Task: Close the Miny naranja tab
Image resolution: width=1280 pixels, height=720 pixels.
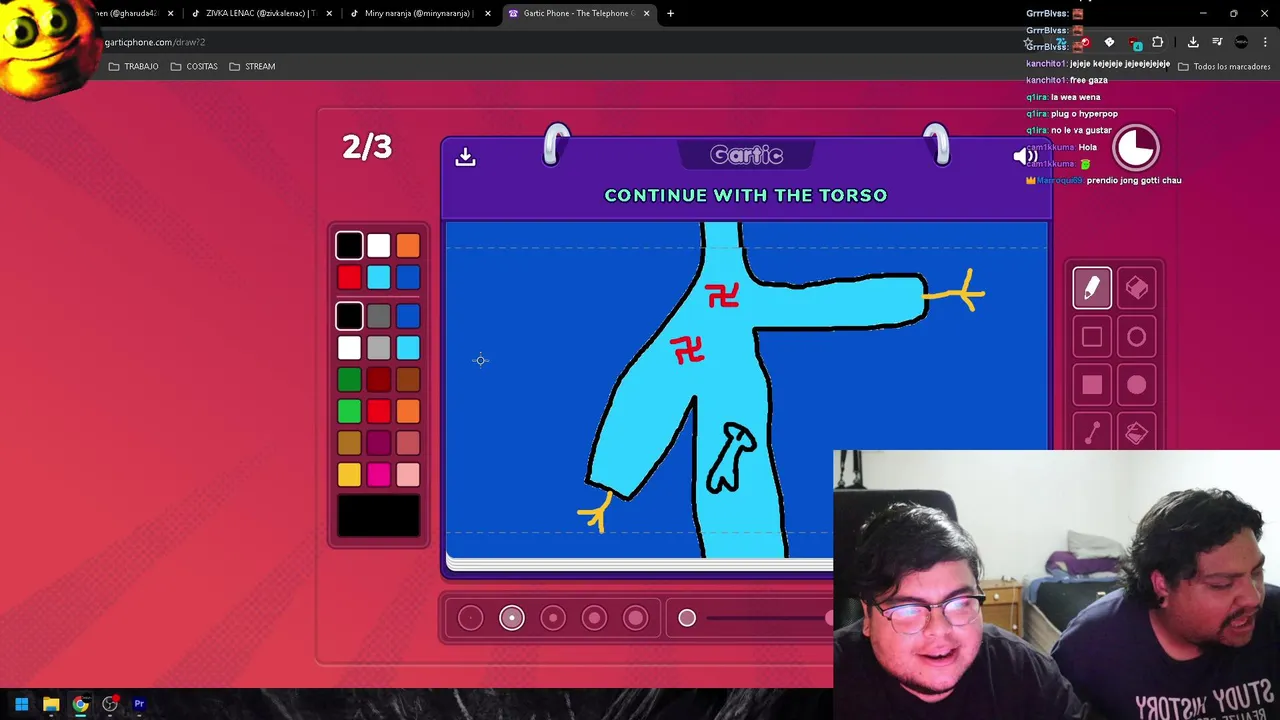Action: (487, 13)
